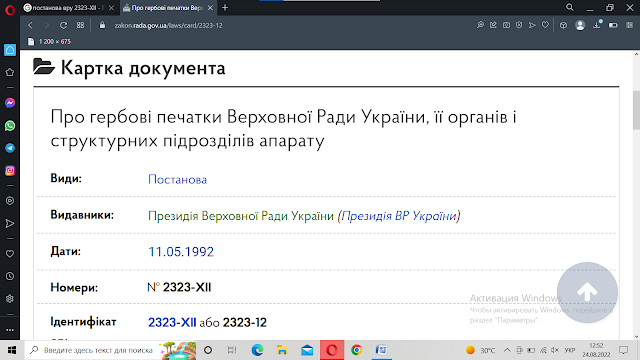Open Opera account profile avatar
This screenshot has width=640, height=360.
580,25
